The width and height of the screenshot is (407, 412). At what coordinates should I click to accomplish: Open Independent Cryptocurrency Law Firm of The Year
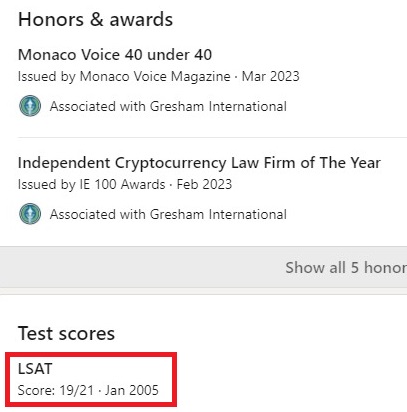coord(199,163)
